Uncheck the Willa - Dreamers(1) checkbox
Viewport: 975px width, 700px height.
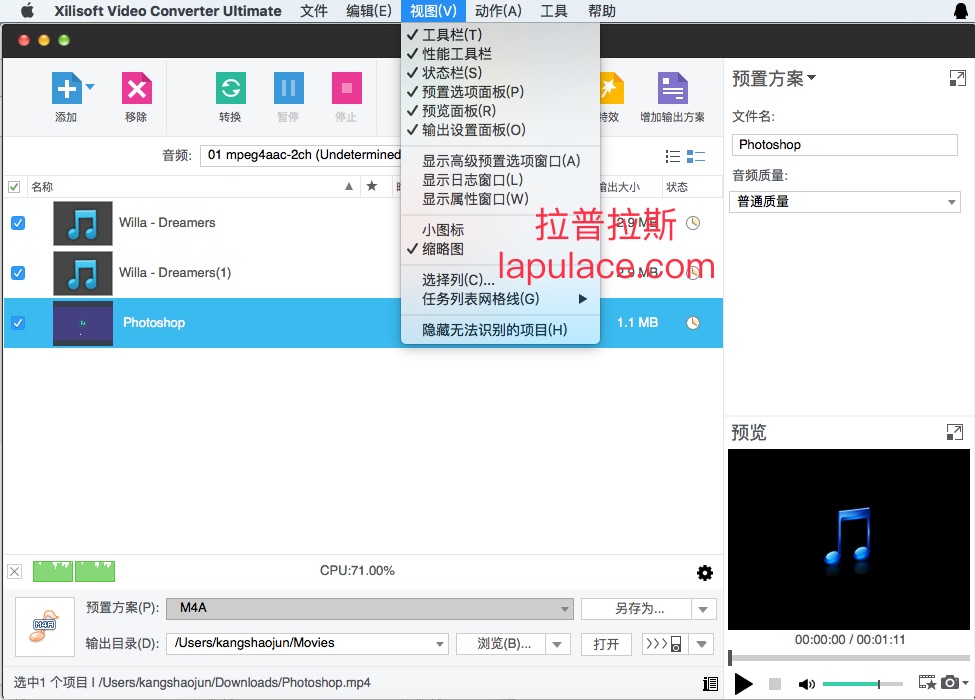tap(17, 273)
